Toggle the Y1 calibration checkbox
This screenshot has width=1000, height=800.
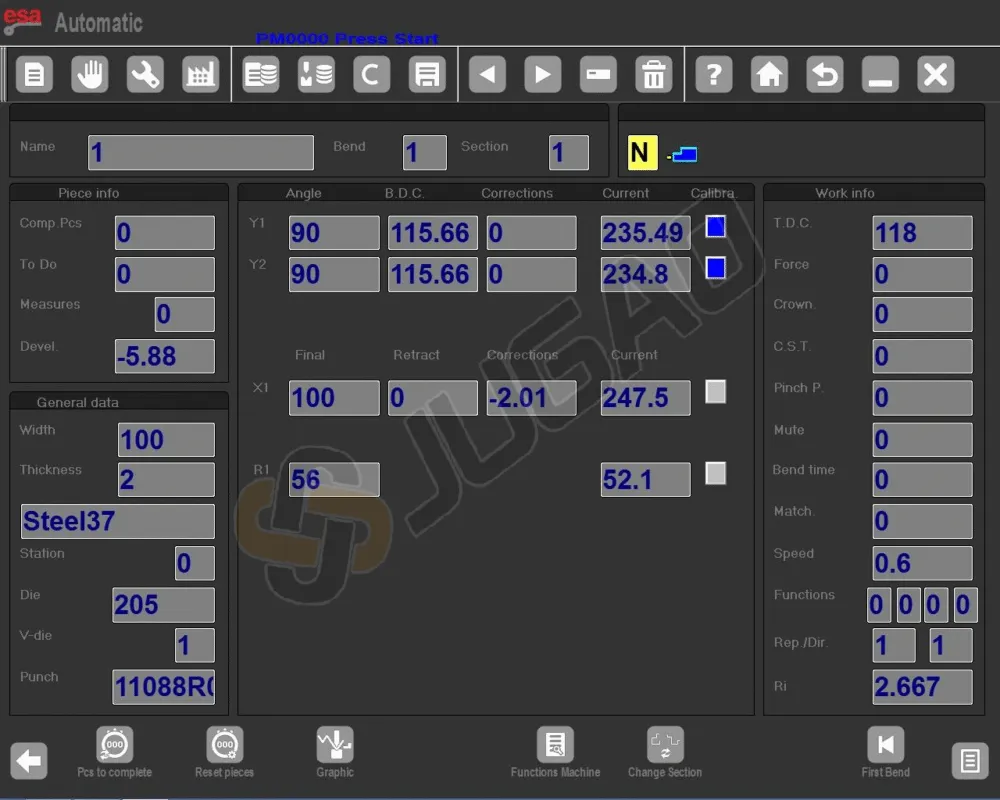point(715,227)
